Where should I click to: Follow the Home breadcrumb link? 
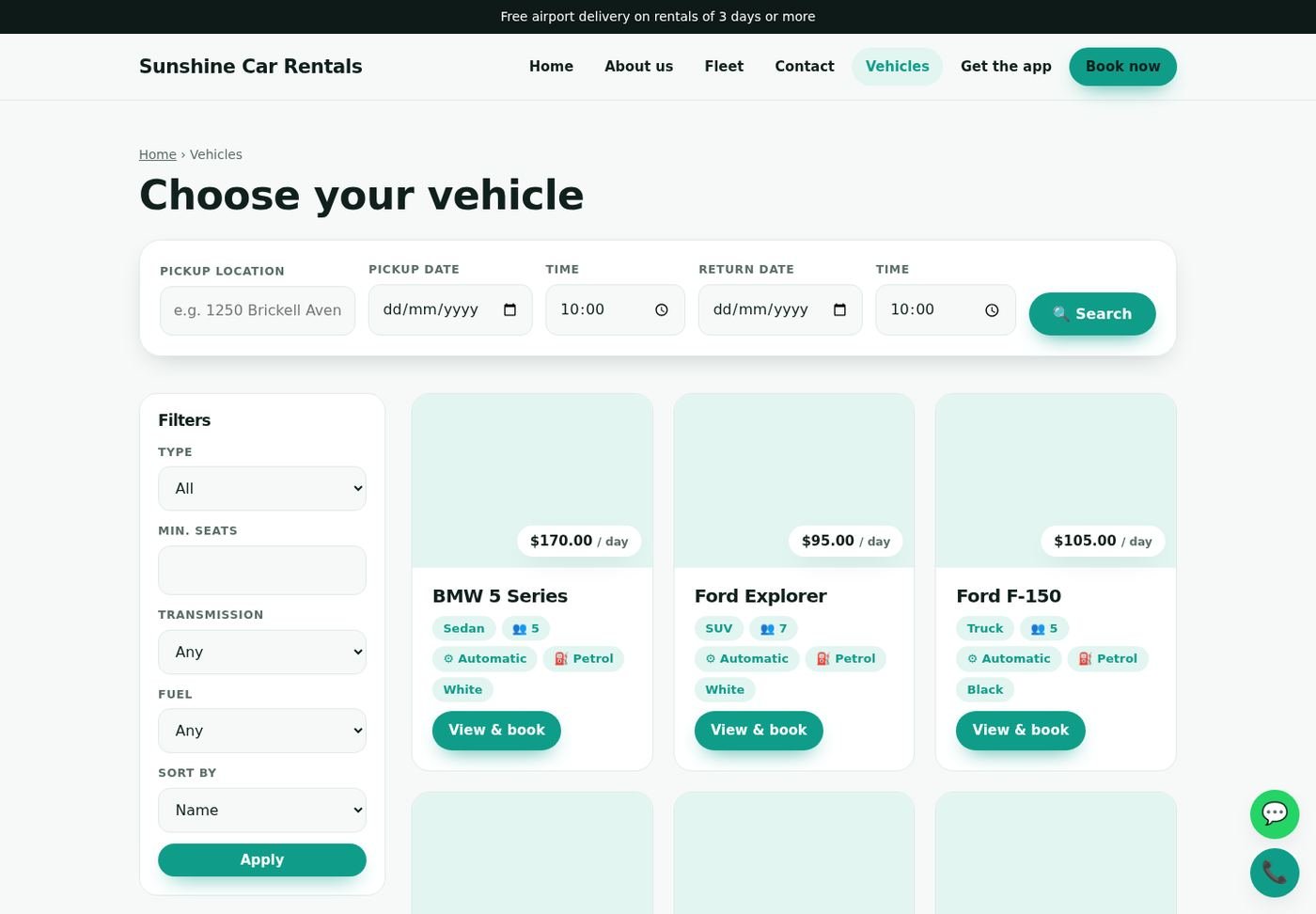pos(158,155)
